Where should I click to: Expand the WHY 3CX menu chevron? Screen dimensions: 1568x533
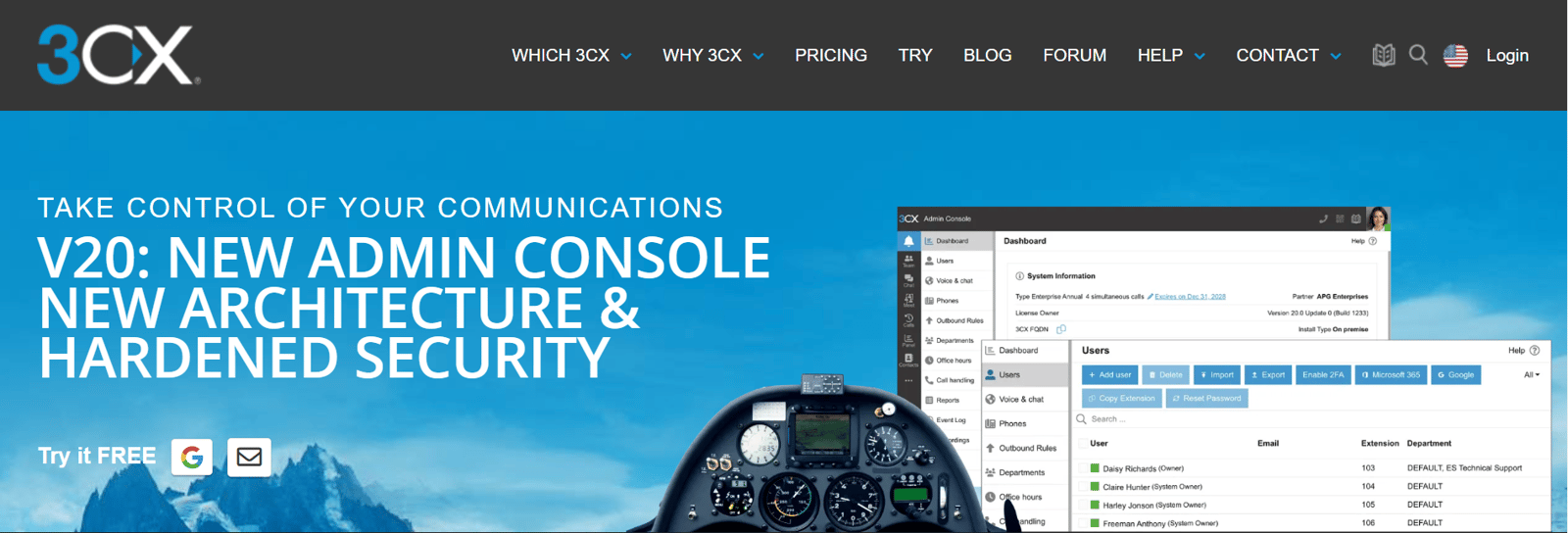coord(759,57)
